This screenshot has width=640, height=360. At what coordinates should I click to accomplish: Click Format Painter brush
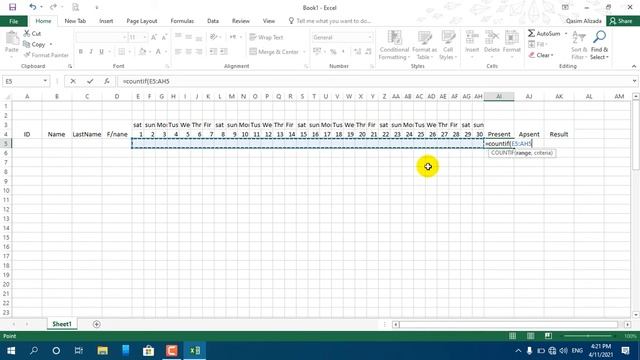[x=46, y=55]
